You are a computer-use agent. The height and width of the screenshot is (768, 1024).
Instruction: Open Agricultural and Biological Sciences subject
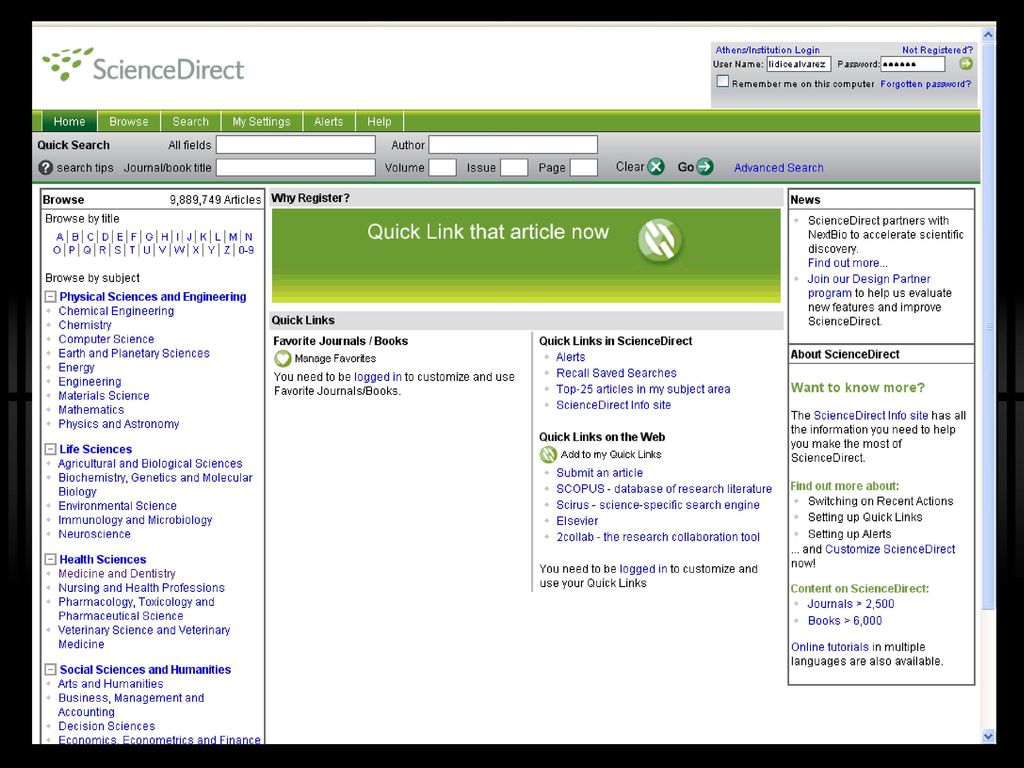(x=150, y=464)
